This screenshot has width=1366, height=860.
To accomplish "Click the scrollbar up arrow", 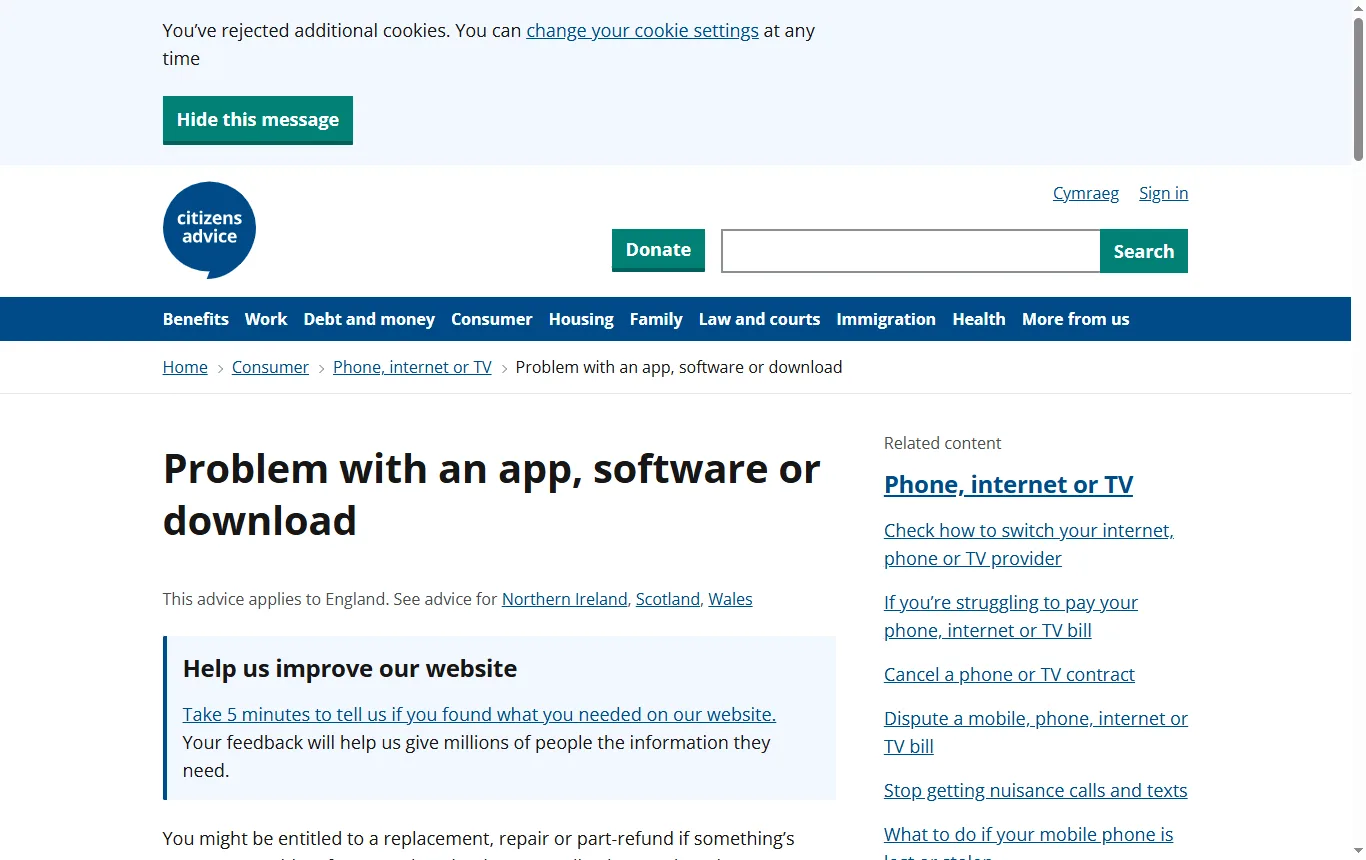I will [1358, 7].
